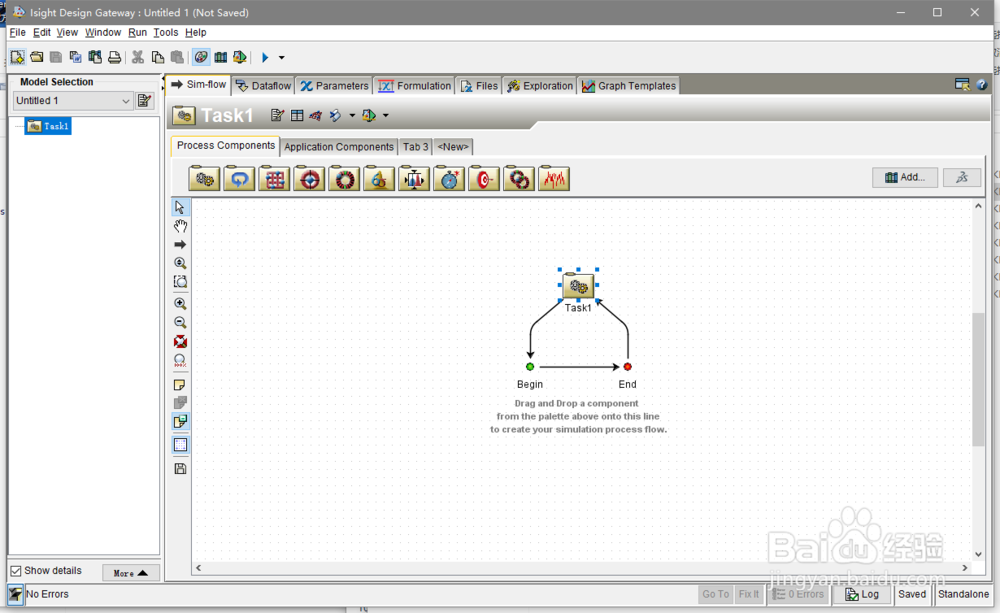Open the Formulation tab
Viewport: 1000px width, 613px height.
point(415,85)
